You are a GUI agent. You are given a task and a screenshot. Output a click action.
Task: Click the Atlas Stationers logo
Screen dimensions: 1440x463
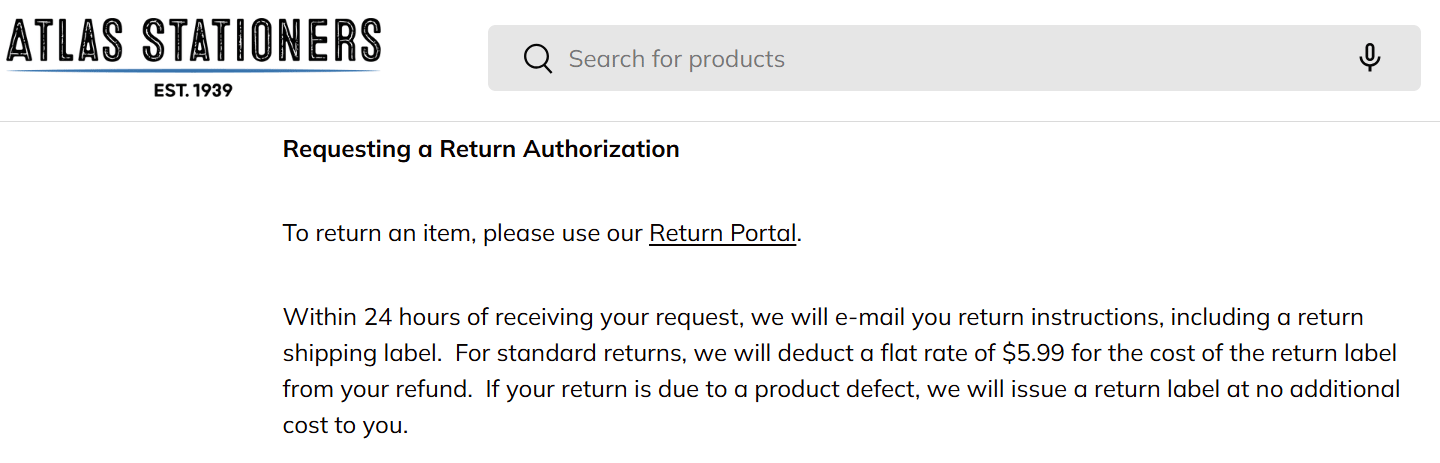click(193, 44)
